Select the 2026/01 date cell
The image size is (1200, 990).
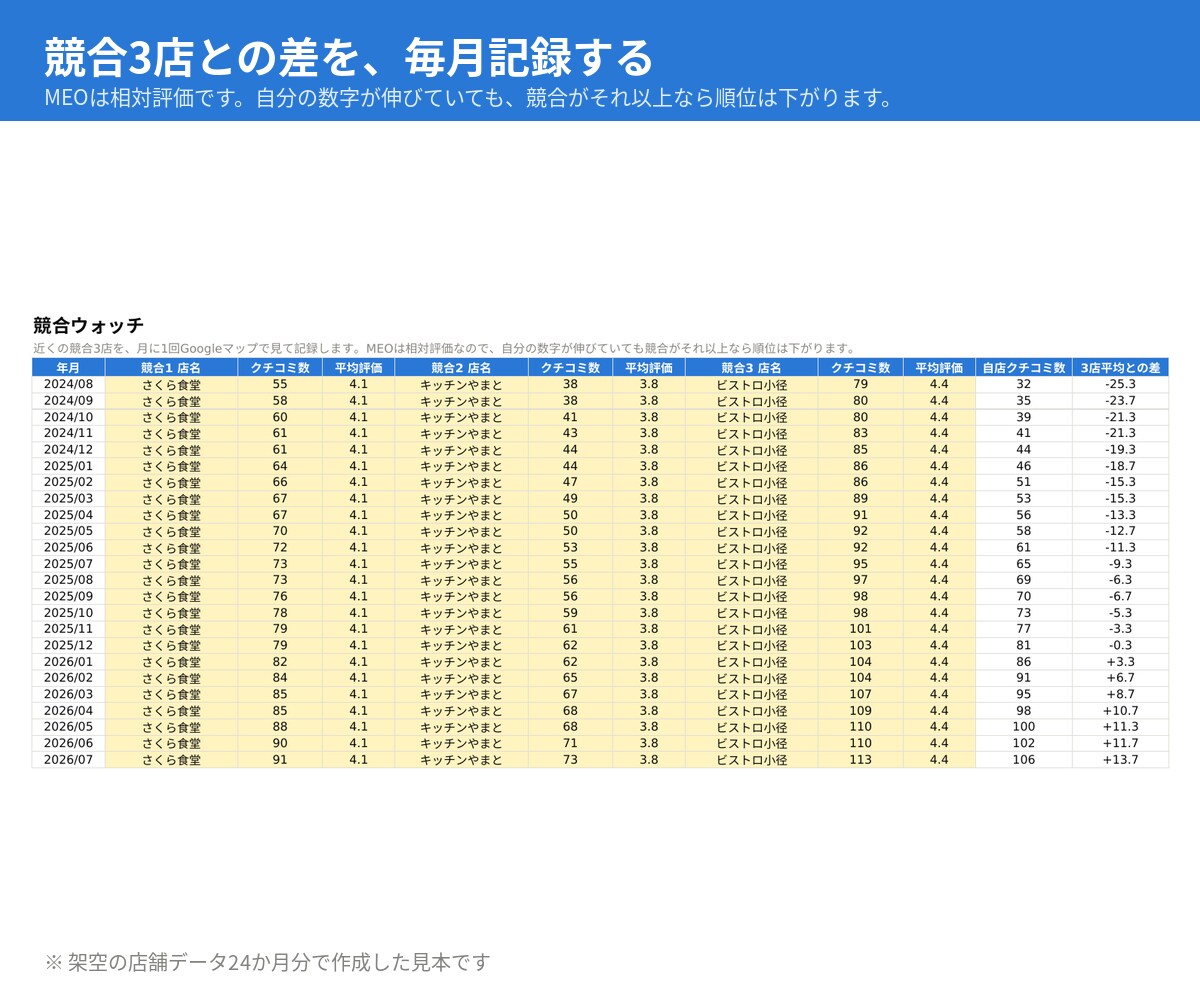[x=68, y=662]
